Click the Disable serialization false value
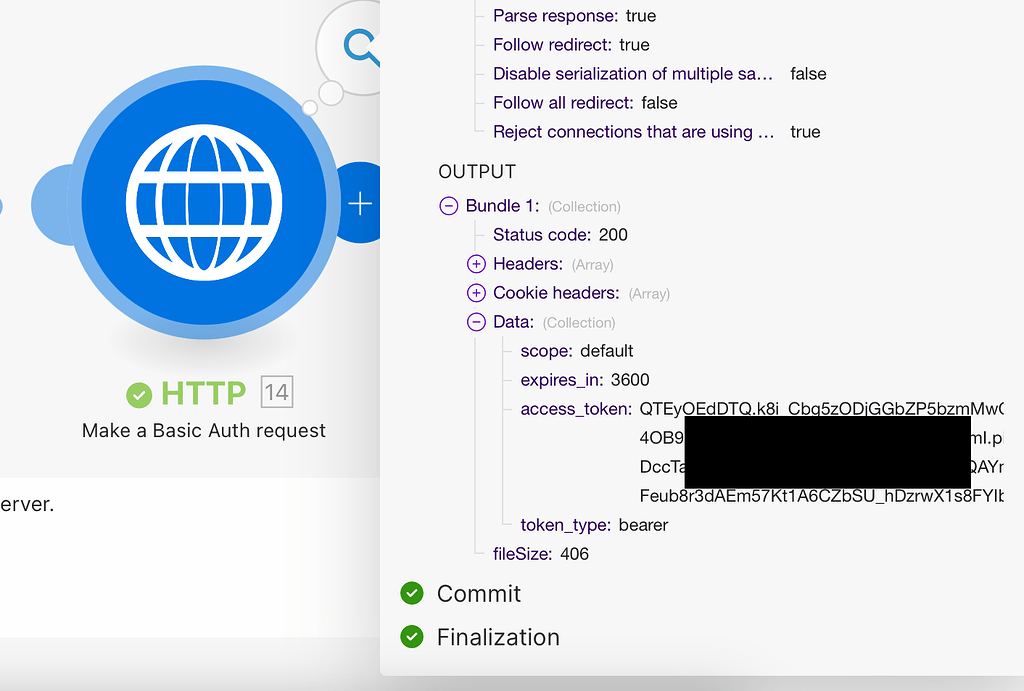The image size is (1024, 691). [807, 73]
